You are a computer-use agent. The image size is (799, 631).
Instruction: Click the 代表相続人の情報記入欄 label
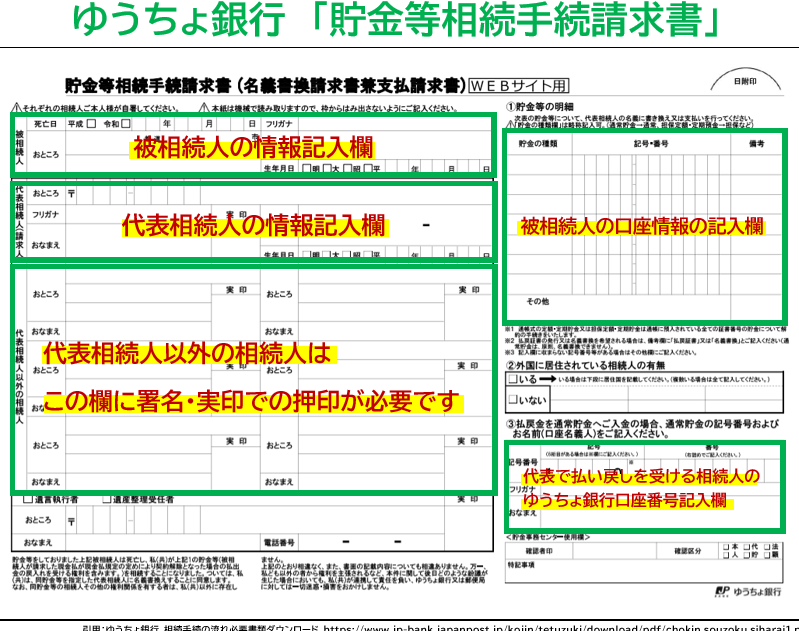(253, 226)
